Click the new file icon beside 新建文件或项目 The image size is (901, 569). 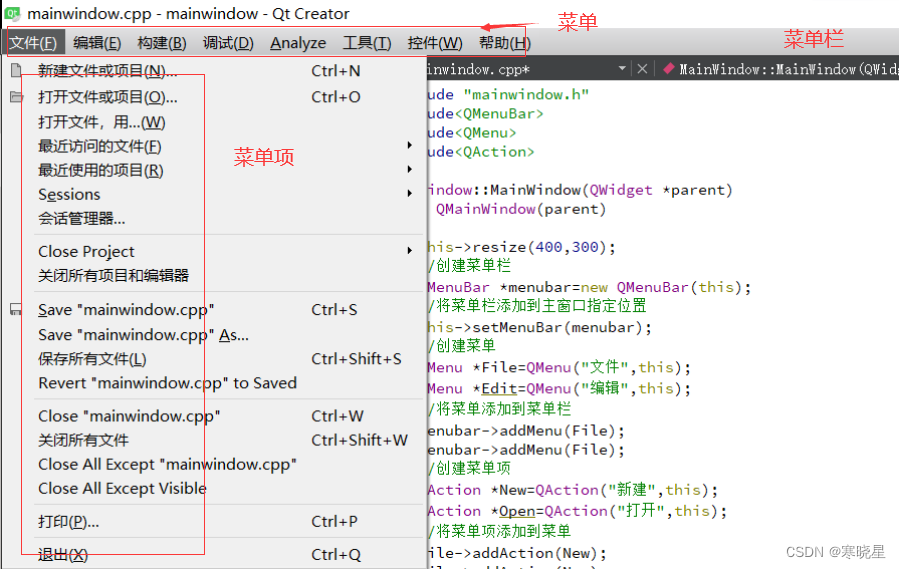tap(16, 71)
